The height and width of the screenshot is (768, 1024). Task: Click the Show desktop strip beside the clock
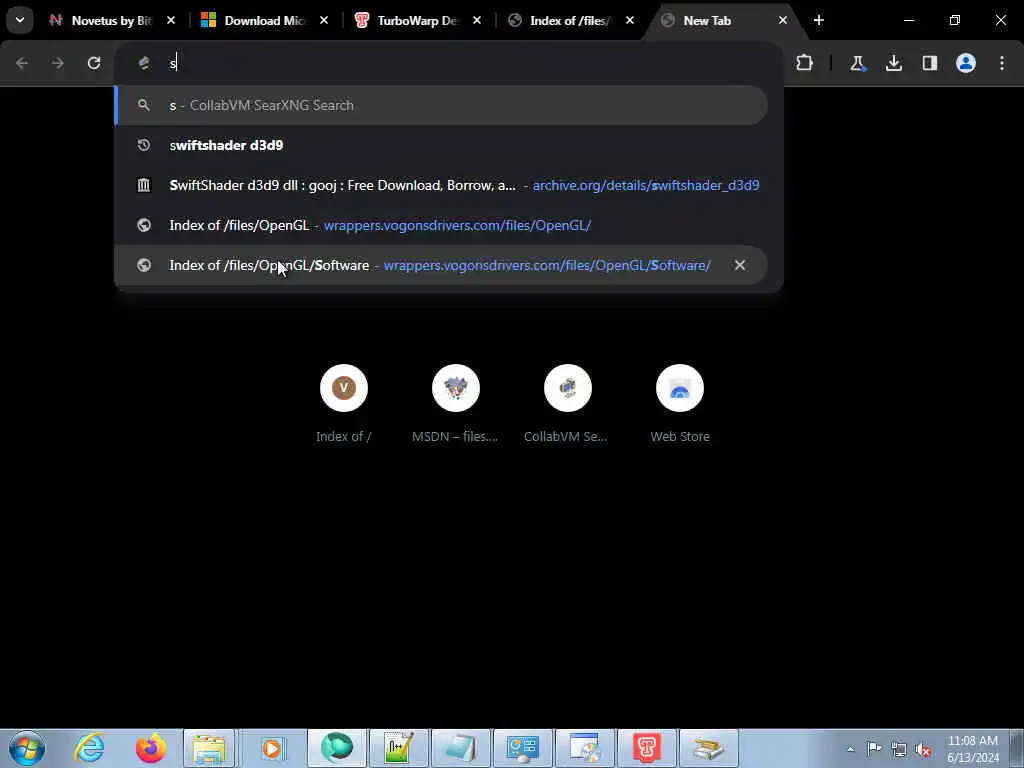click(x=1016, y=748)
